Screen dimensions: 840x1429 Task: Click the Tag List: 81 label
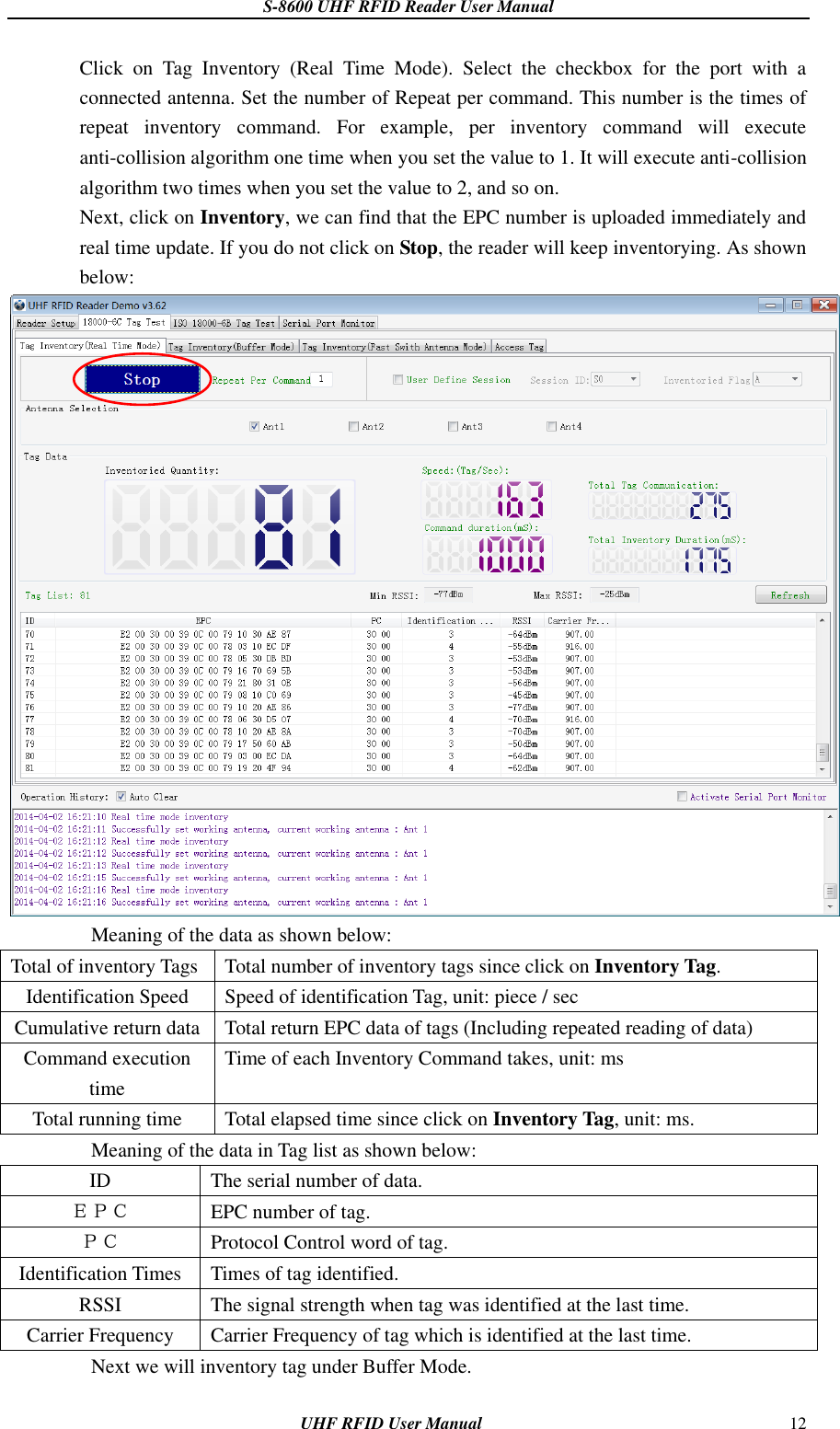pos(58,595)
